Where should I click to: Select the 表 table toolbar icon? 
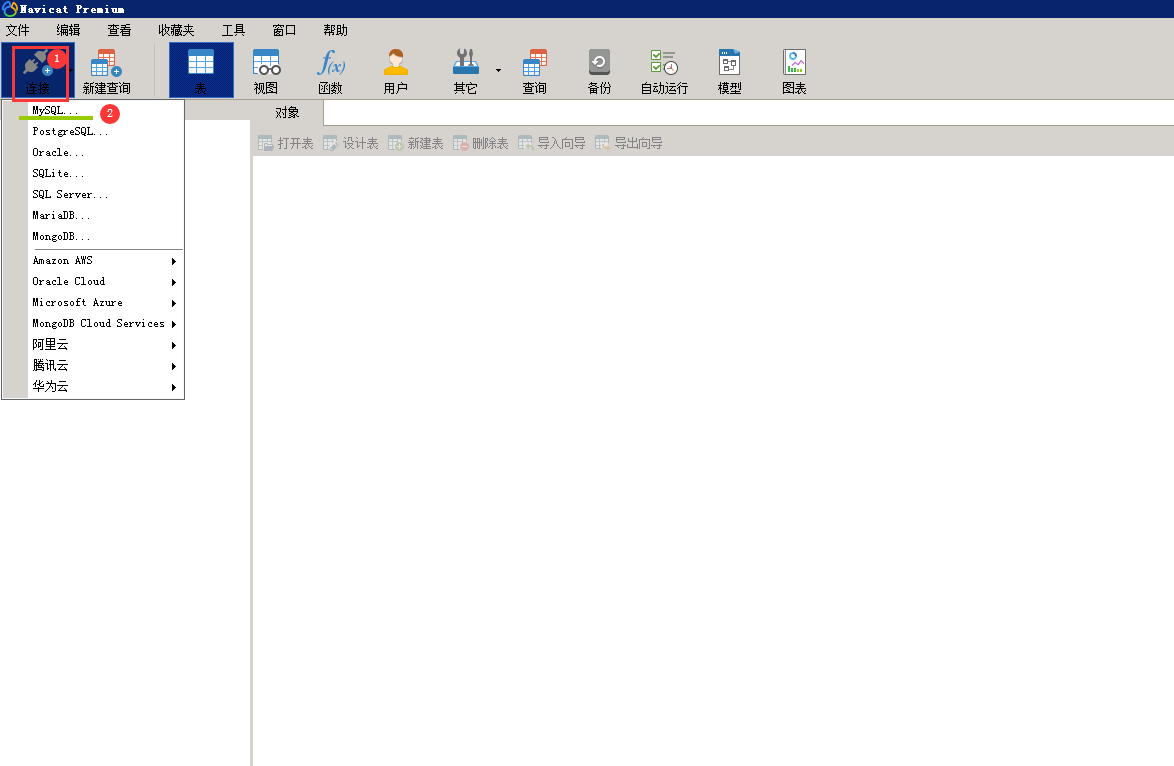[x=201, y=70]
